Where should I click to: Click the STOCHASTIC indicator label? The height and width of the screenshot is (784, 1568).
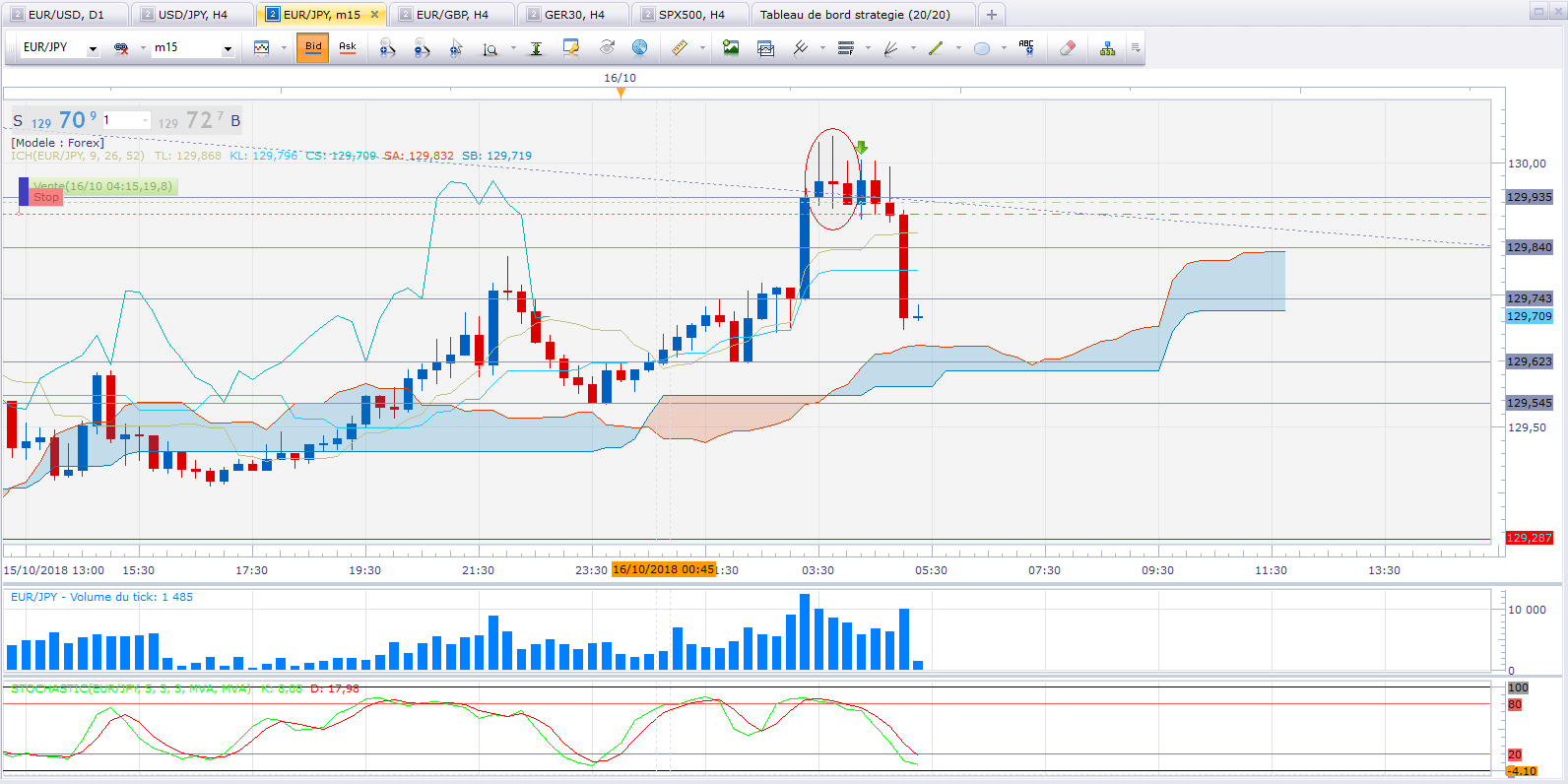[x=130, y=688]
